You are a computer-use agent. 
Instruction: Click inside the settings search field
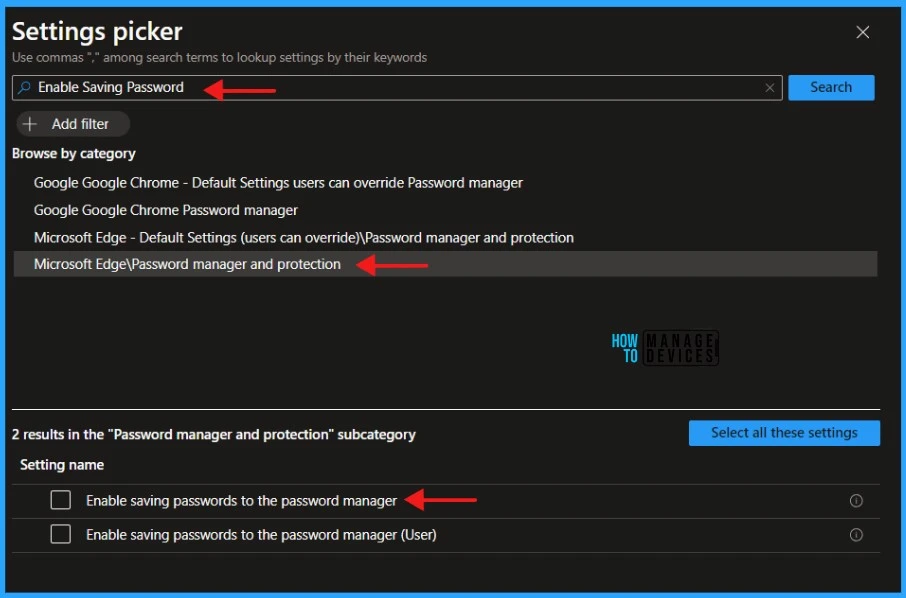point(397,87)
